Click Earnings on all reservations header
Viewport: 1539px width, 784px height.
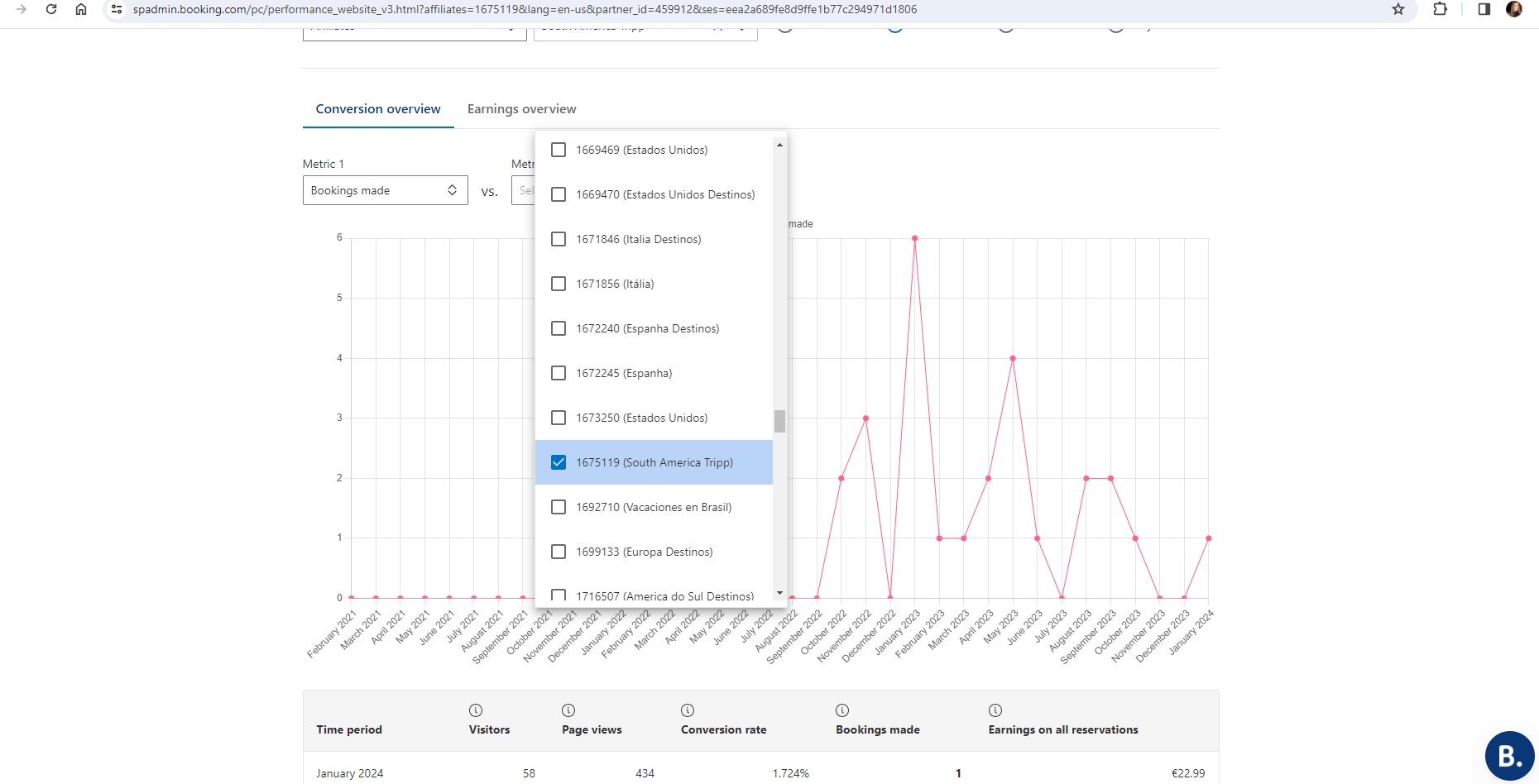click(x=1063, y=729)
